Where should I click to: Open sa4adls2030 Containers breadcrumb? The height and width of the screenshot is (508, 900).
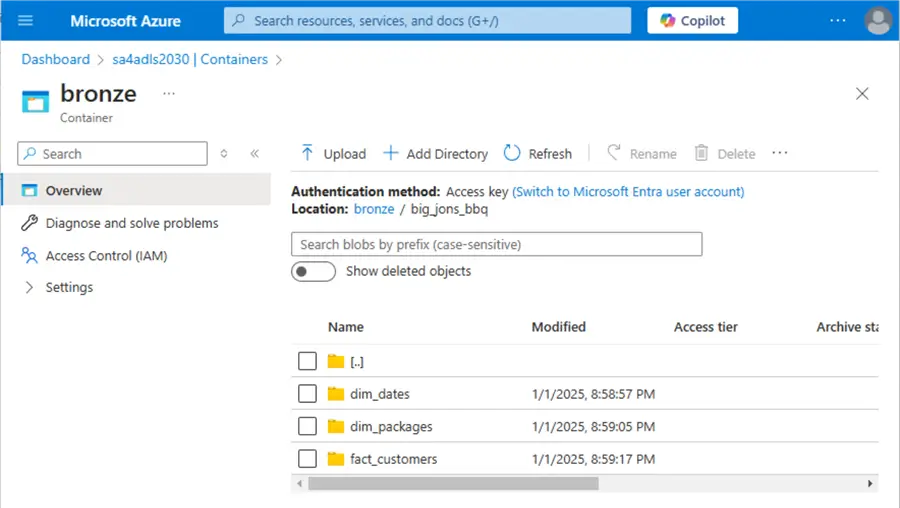[190, 59]
